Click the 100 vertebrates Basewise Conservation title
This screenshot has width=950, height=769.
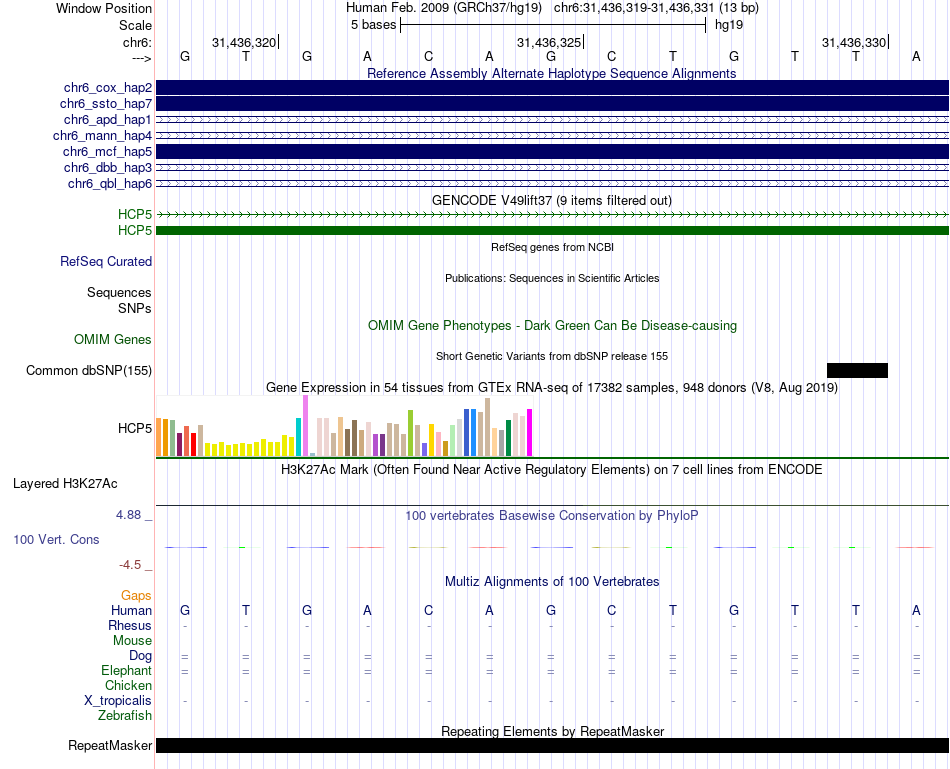[552, 516]
